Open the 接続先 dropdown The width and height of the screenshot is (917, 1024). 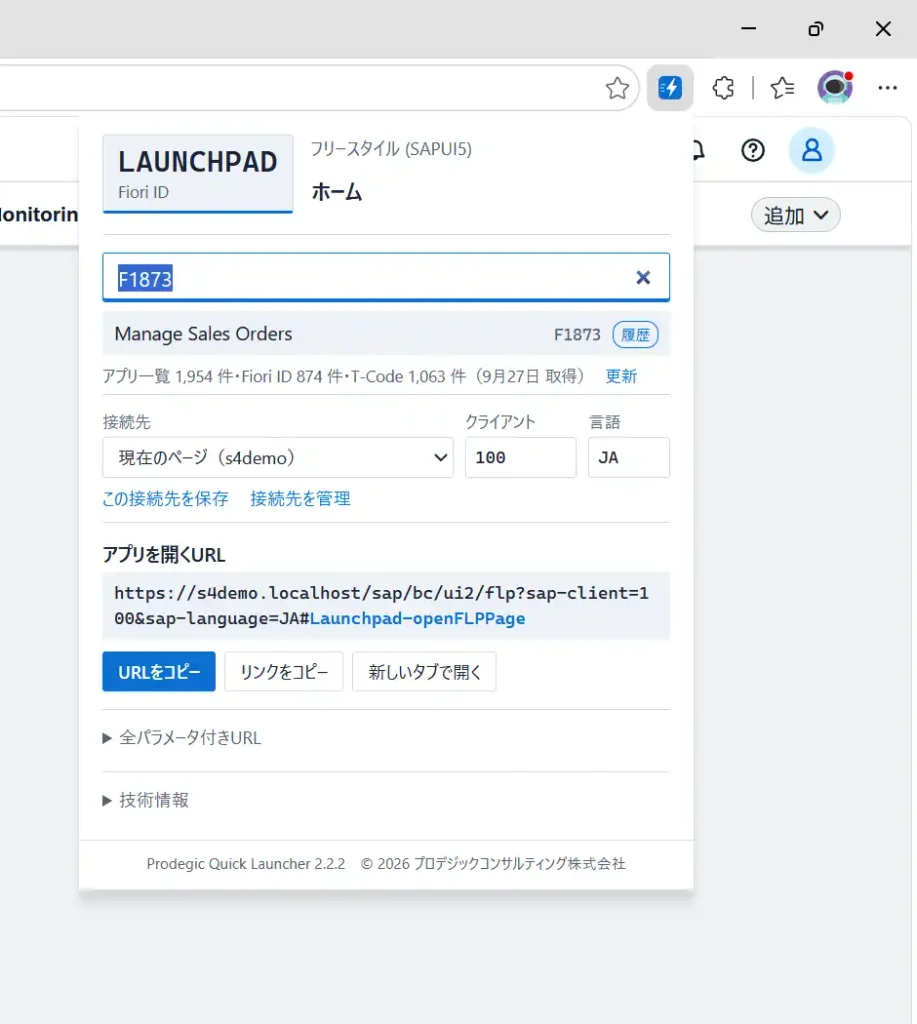point(278,458)
